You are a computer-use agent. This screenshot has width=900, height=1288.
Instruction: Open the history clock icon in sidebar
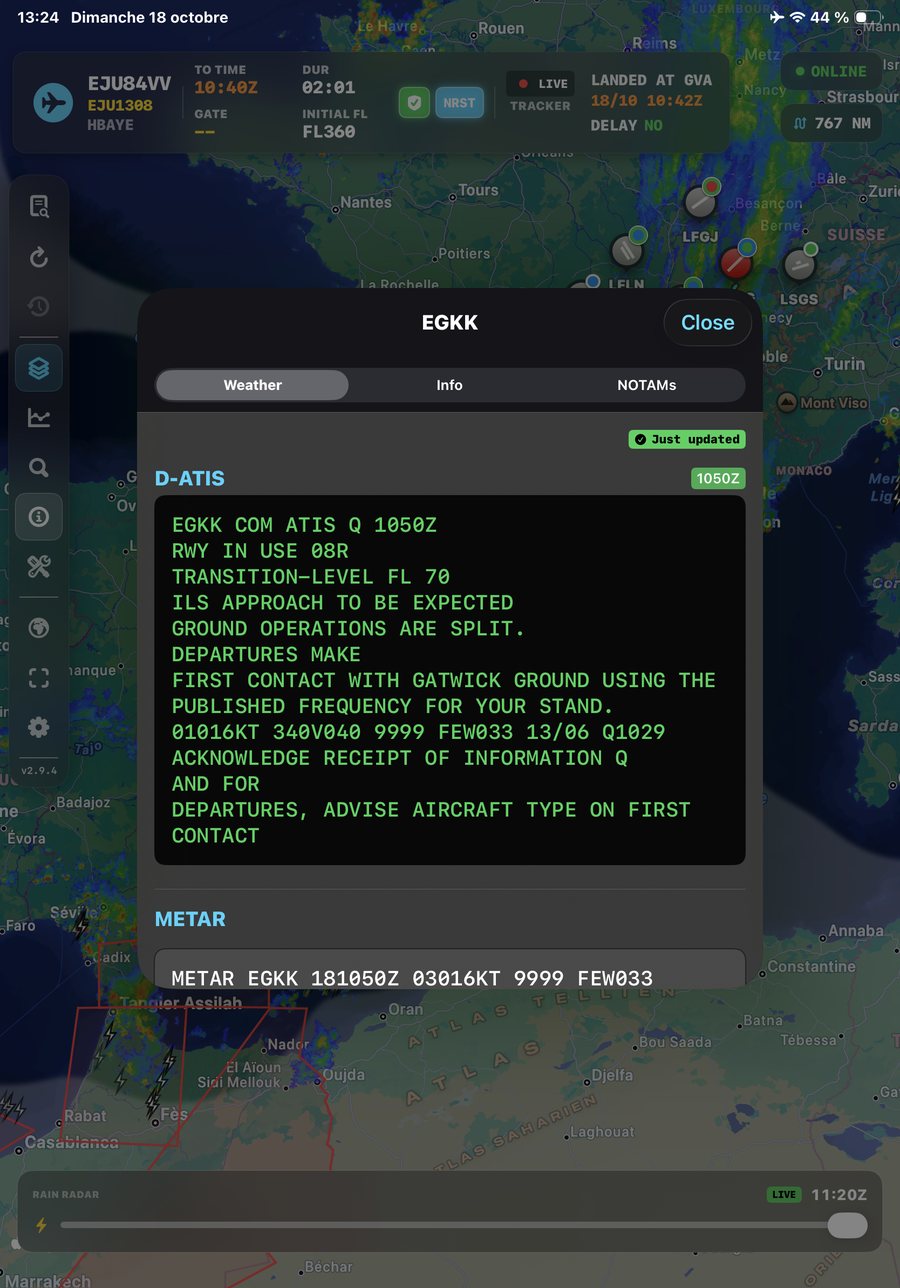pyautogui.click(x=39, y=307)
